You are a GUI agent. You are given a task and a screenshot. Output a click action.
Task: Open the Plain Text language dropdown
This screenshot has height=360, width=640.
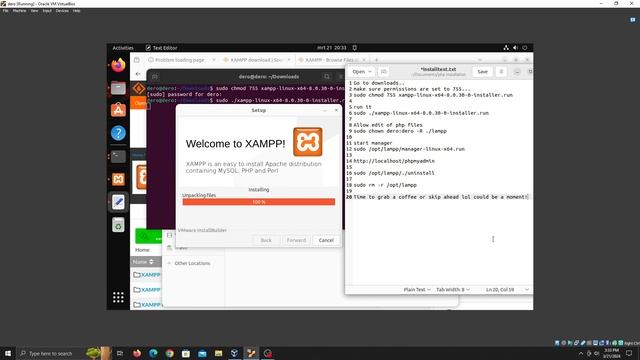pos(417,289)
